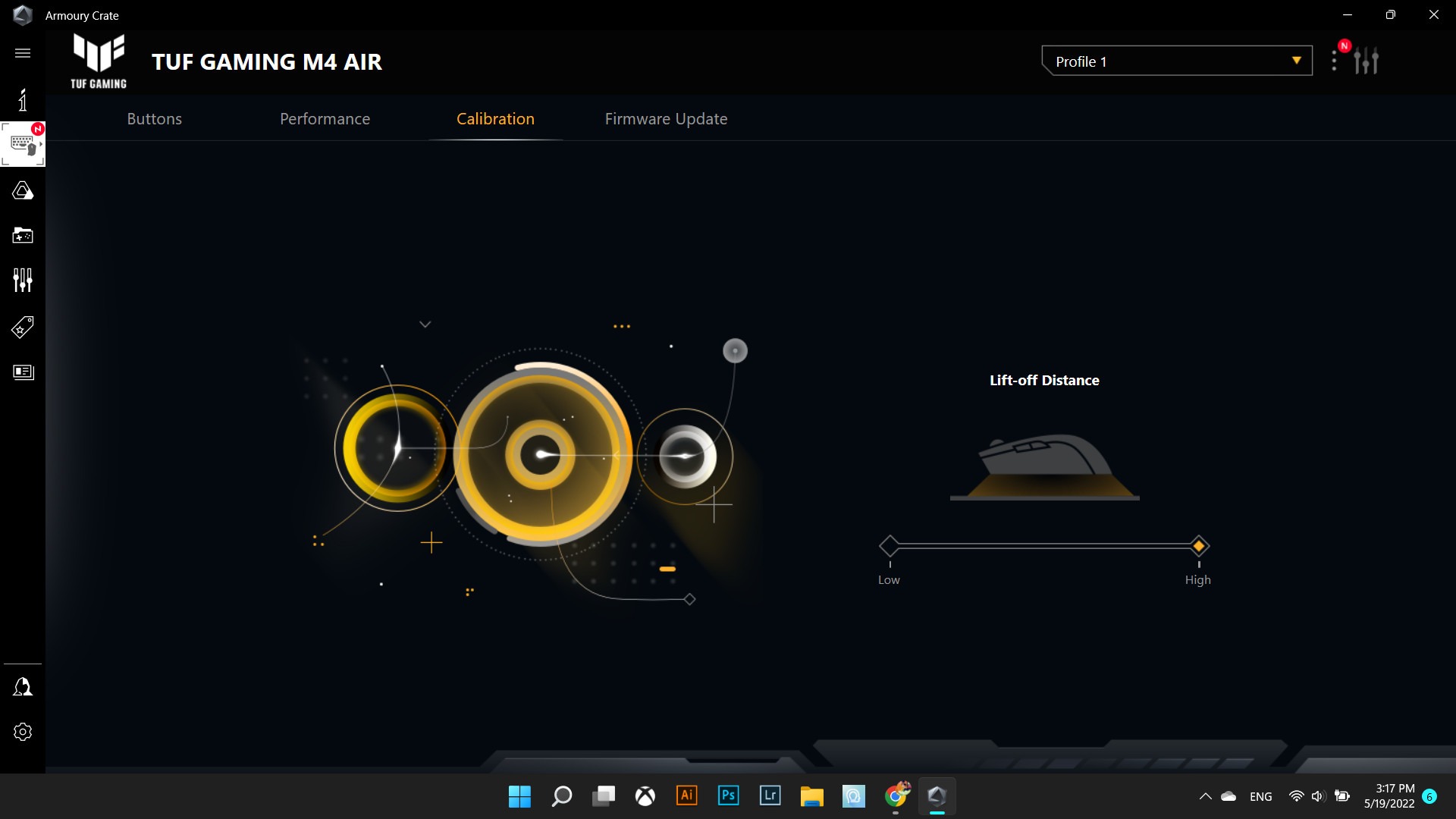Open the ENG language indicator
Image resolution: width=1456 pixels, height=819 pixels.
click(1261, 796)
